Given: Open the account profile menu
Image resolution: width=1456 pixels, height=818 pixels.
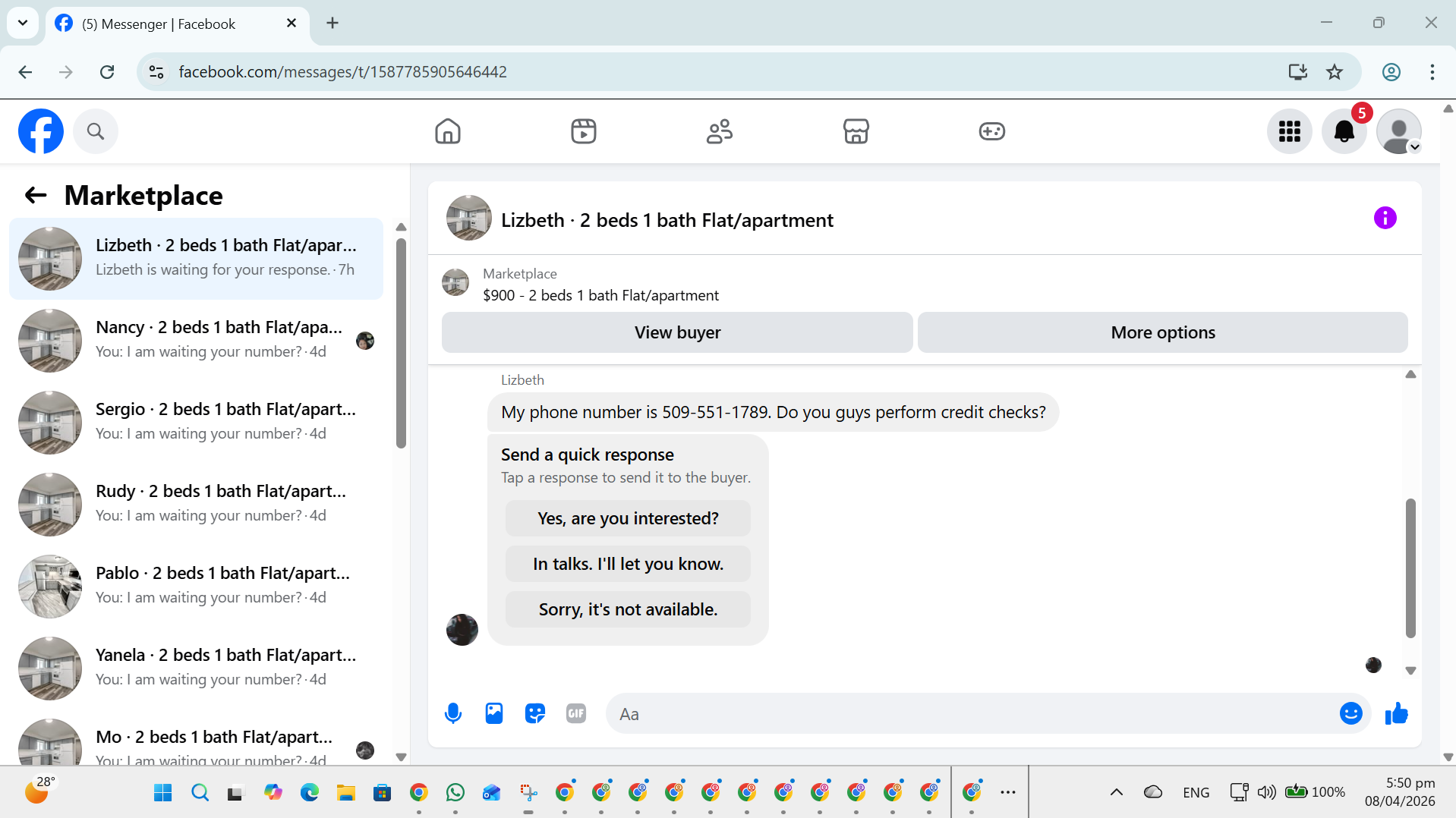Looking at the screenshot, I should point(1399,131).
